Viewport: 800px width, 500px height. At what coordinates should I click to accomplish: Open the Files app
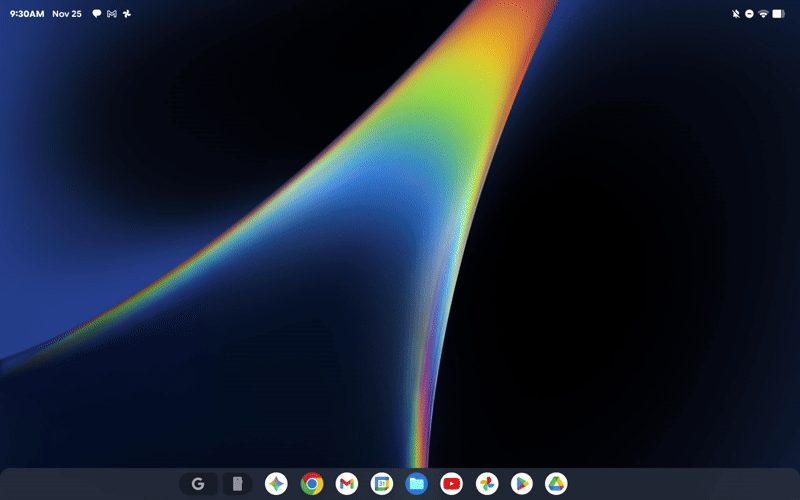pyautogui.click(x=416, y=484)
